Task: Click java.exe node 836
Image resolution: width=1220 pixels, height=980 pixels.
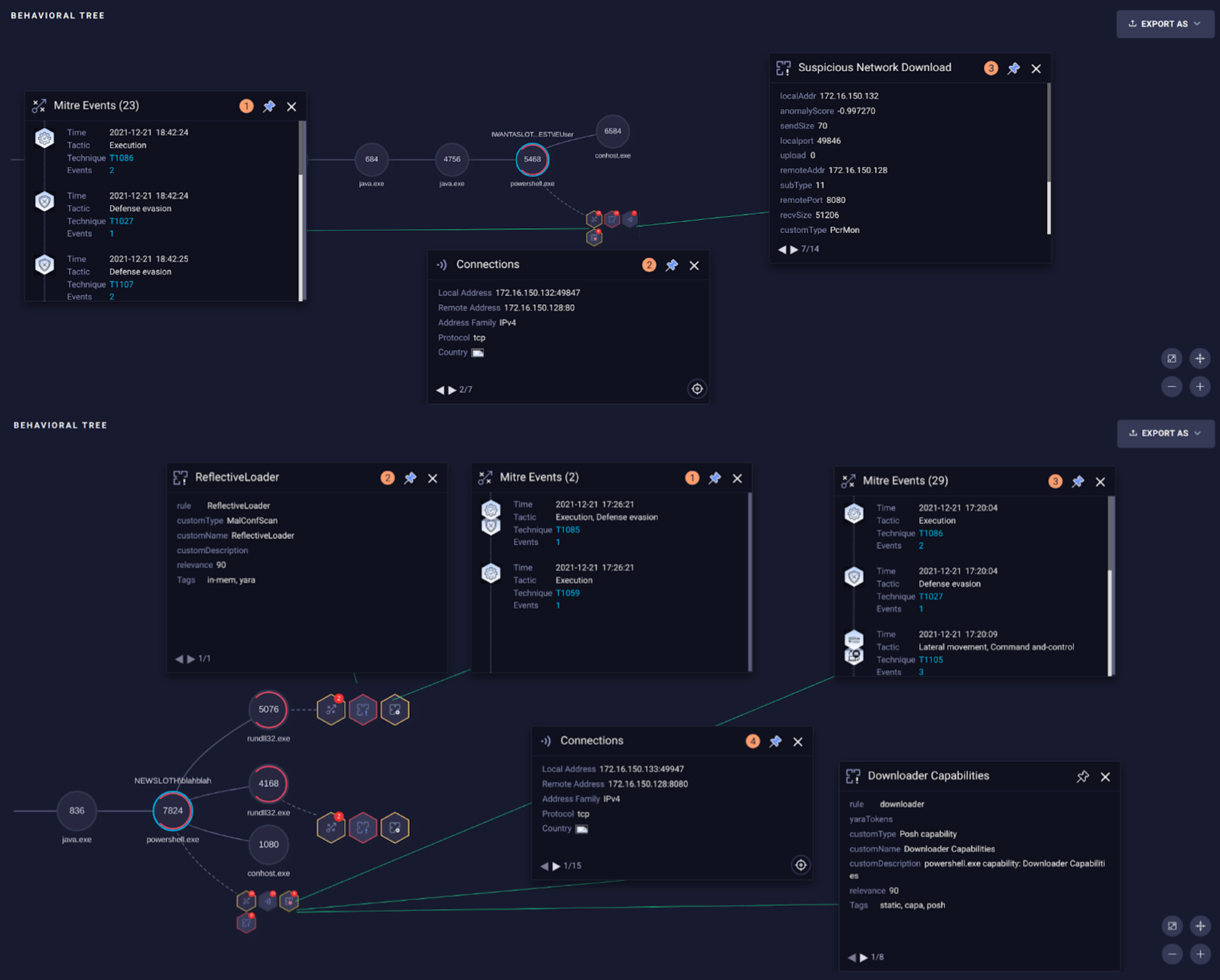Action: 77,811
